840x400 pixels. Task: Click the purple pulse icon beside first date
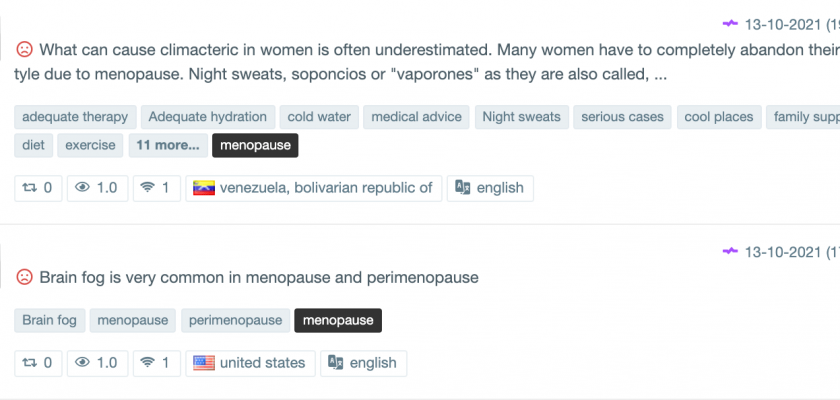(731, 23)
